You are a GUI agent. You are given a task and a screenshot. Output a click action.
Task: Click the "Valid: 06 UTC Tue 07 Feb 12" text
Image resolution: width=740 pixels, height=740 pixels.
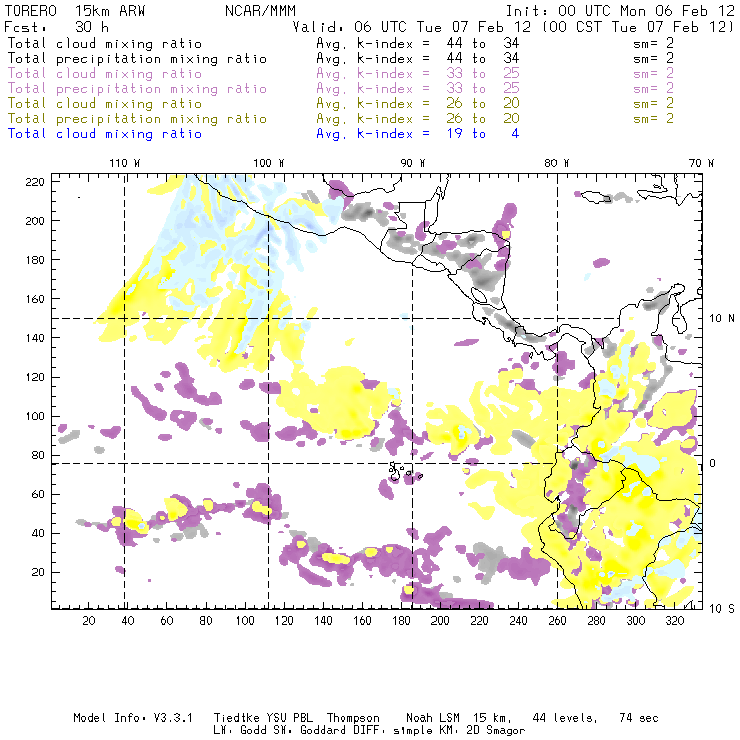tap(412, 27)
